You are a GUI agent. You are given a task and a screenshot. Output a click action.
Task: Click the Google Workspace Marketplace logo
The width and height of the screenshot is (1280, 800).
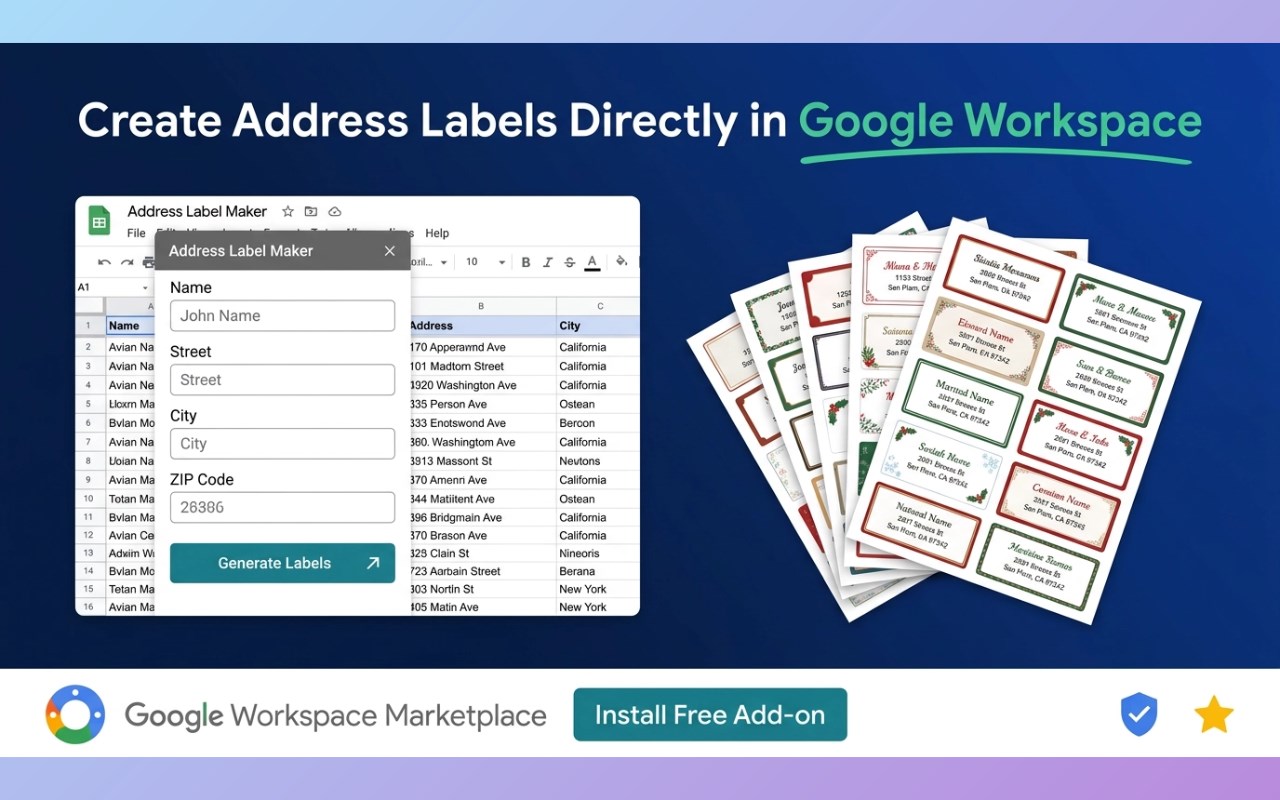[75, 715]
